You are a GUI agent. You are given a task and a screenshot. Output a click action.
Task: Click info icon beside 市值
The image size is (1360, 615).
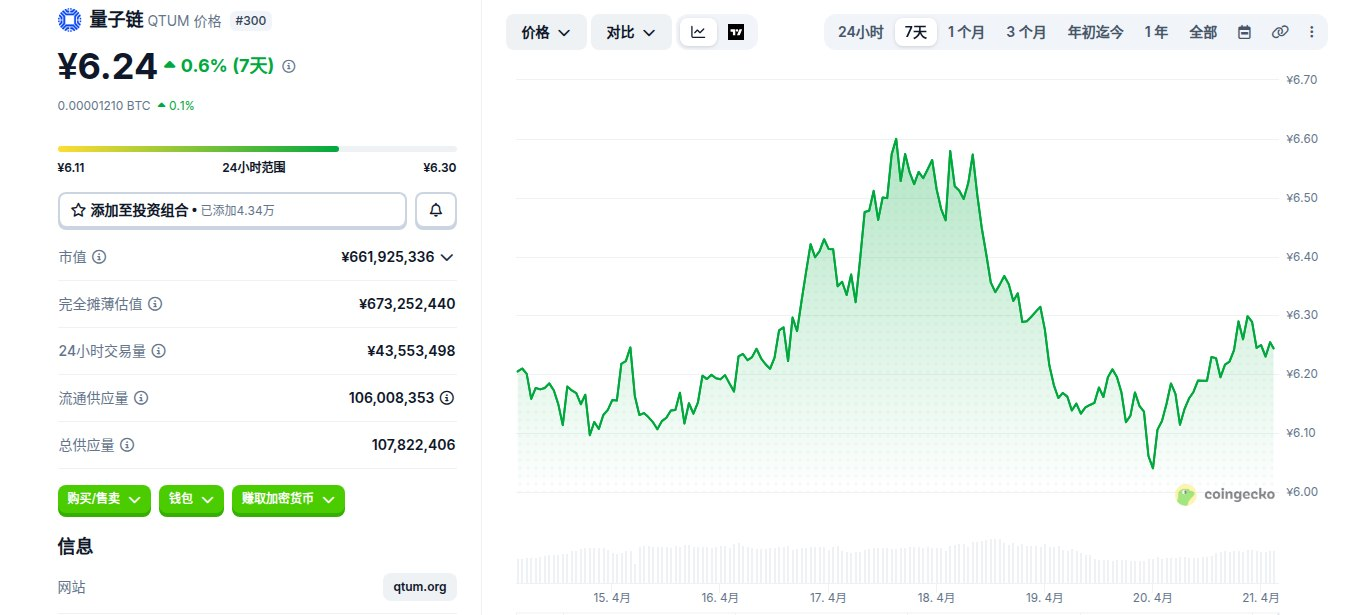99,257
